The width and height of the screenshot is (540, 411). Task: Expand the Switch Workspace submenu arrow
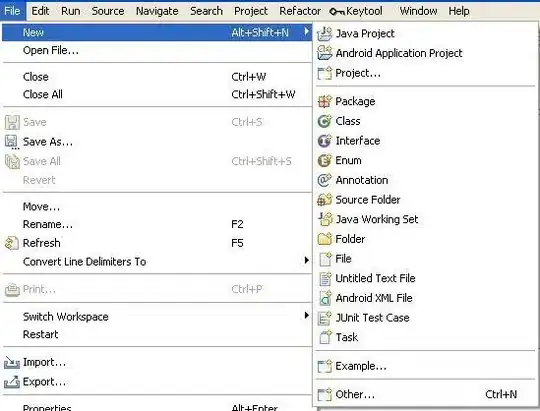click(x=307, y=315)
